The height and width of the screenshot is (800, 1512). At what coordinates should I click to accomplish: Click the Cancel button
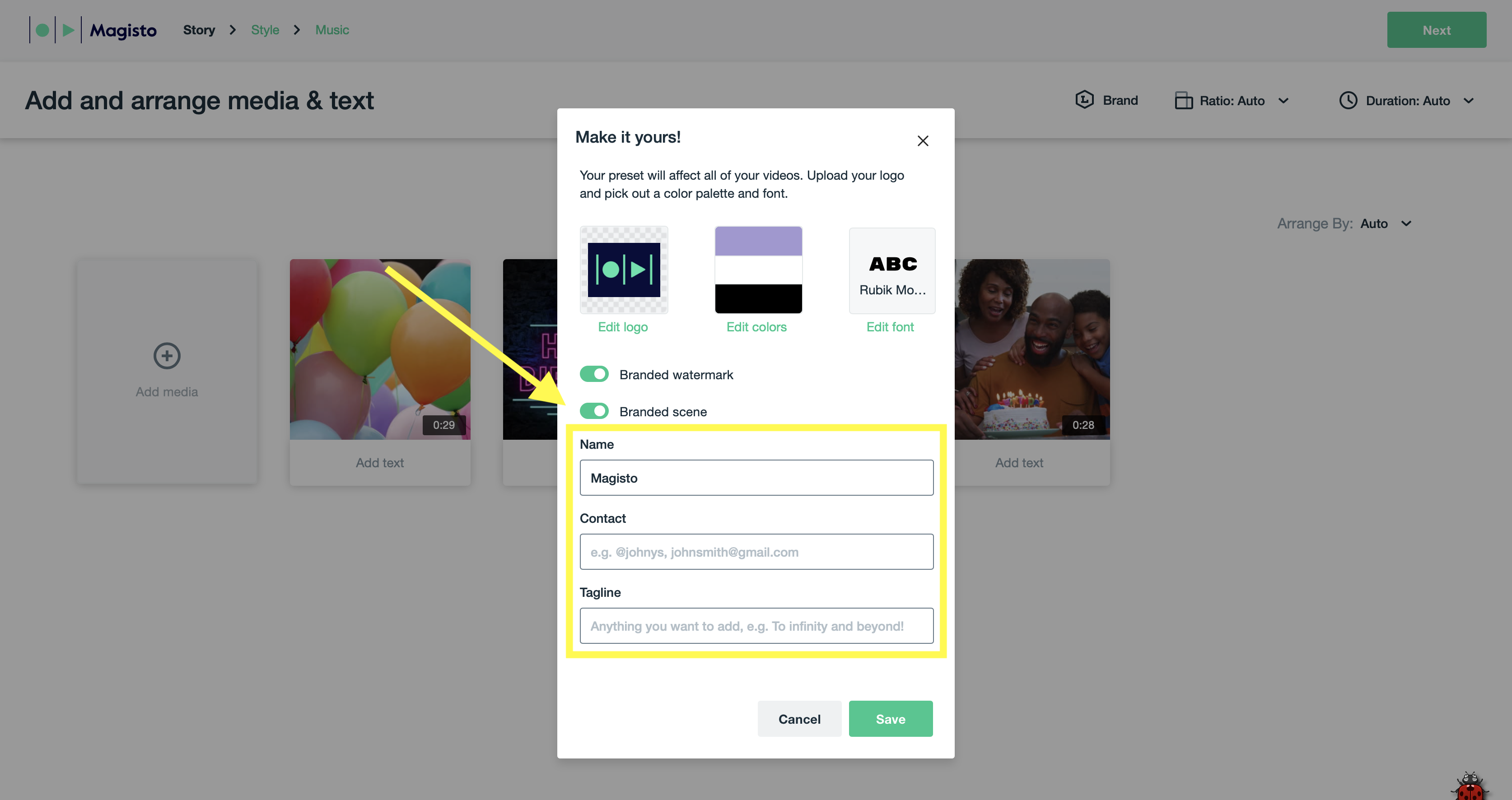pos(799,718)
